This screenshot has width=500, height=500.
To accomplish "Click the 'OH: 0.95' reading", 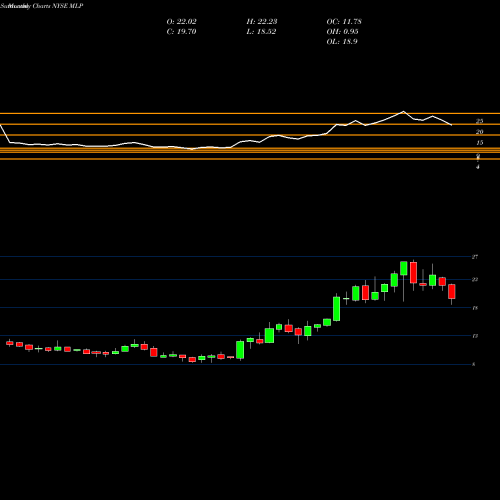I will (342, 32).
